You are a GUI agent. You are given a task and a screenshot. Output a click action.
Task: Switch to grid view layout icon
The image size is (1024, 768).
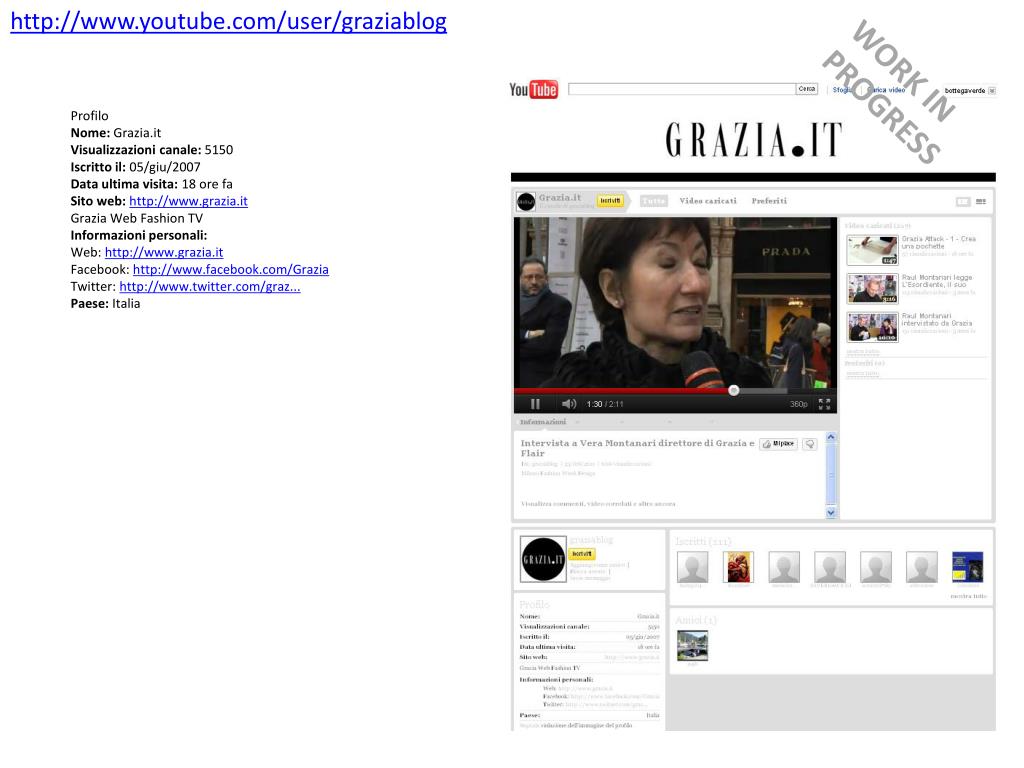(x=981, y=202)
